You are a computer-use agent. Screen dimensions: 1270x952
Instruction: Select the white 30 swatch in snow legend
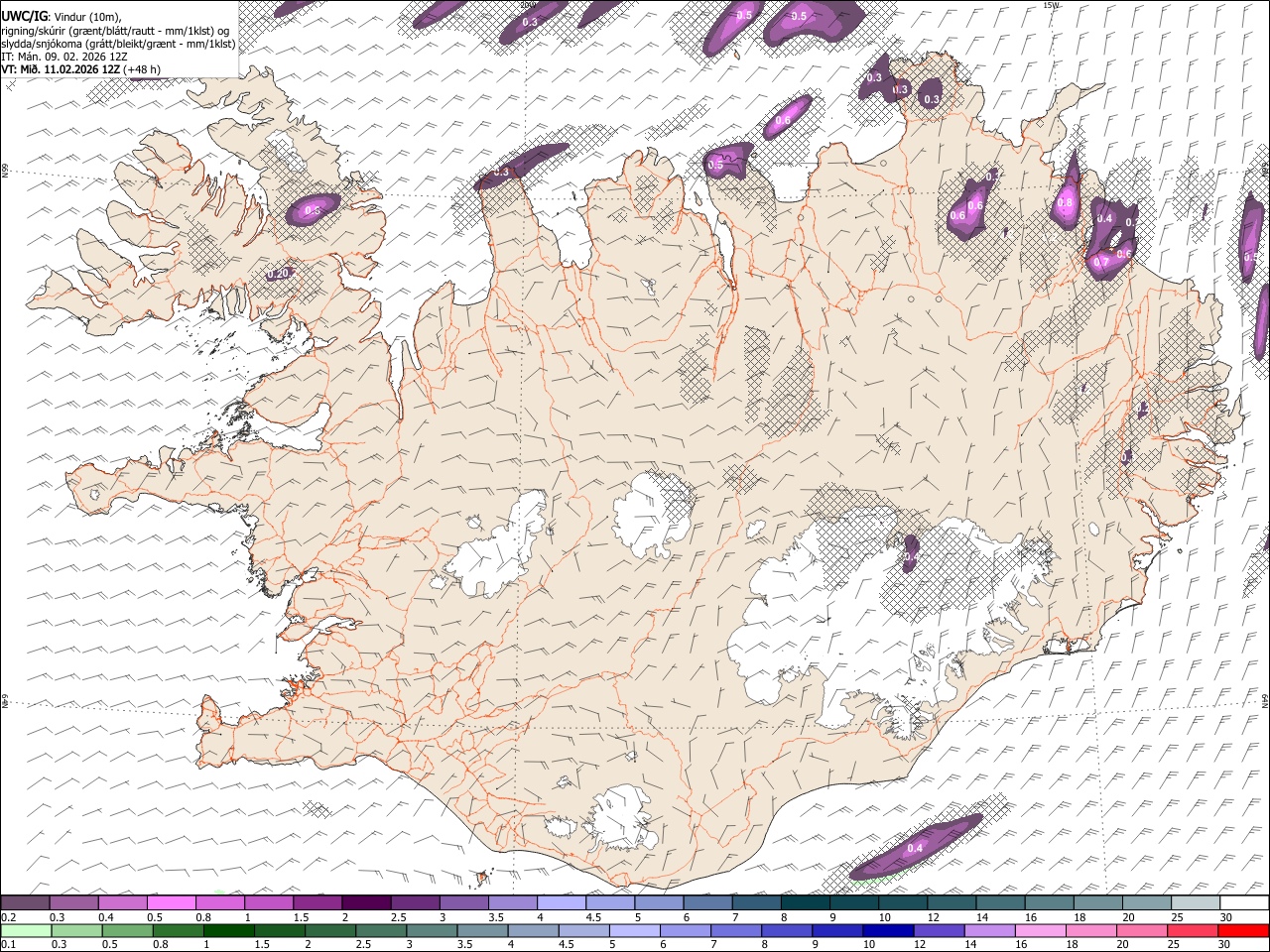tap(1244, 902)
